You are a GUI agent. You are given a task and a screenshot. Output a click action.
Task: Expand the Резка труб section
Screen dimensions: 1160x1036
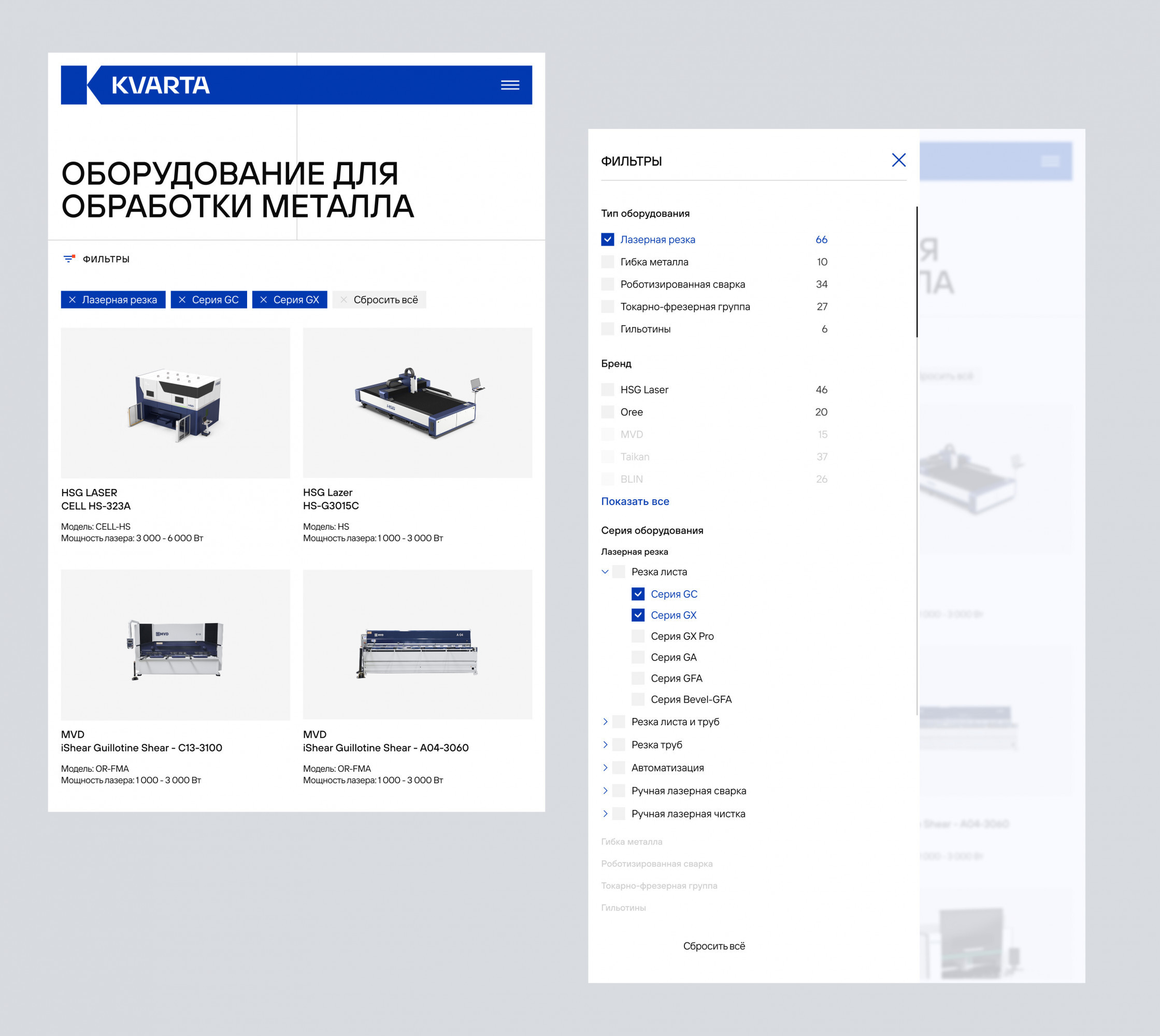[x=605, y=745]
